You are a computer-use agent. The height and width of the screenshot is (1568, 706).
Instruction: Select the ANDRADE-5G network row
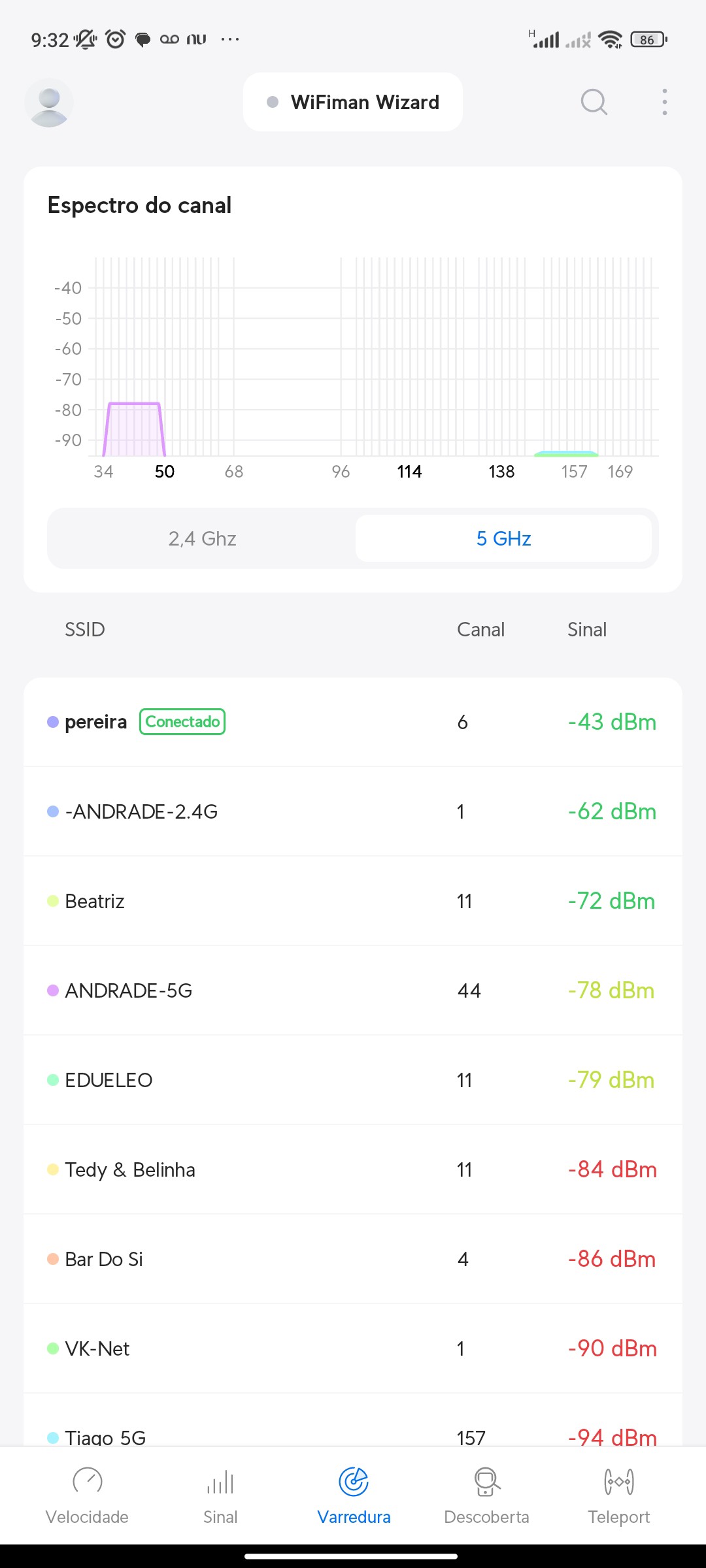click(x=353, y=990)
